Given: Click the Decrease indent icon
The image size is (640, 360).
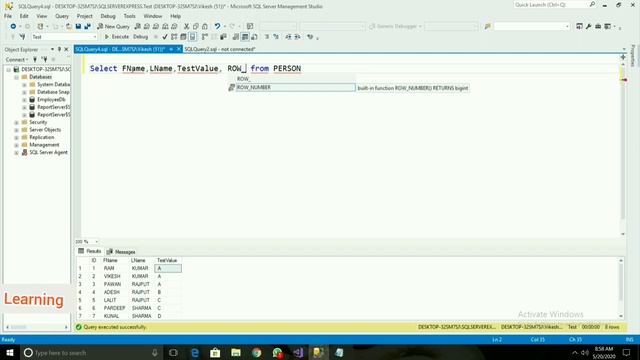Looking at the screenshot, I should tap(288, 37).
